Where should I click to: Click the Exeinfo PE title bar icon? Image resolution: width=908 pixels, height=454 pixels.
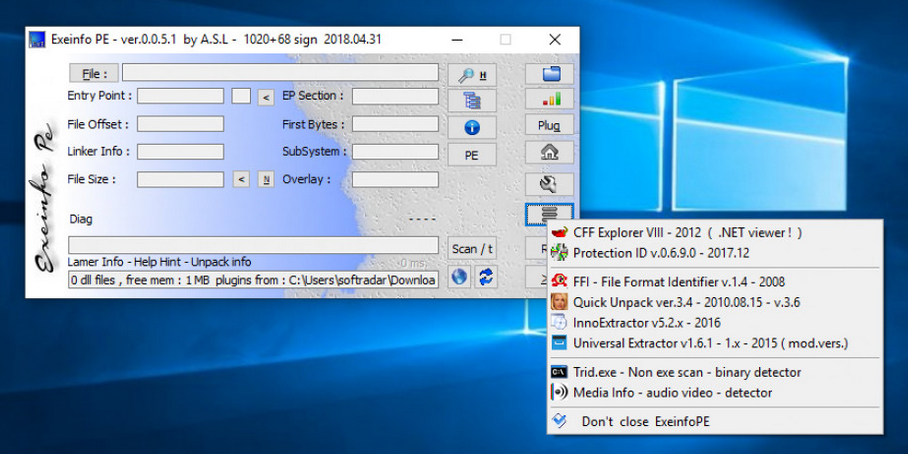(36, 39)
